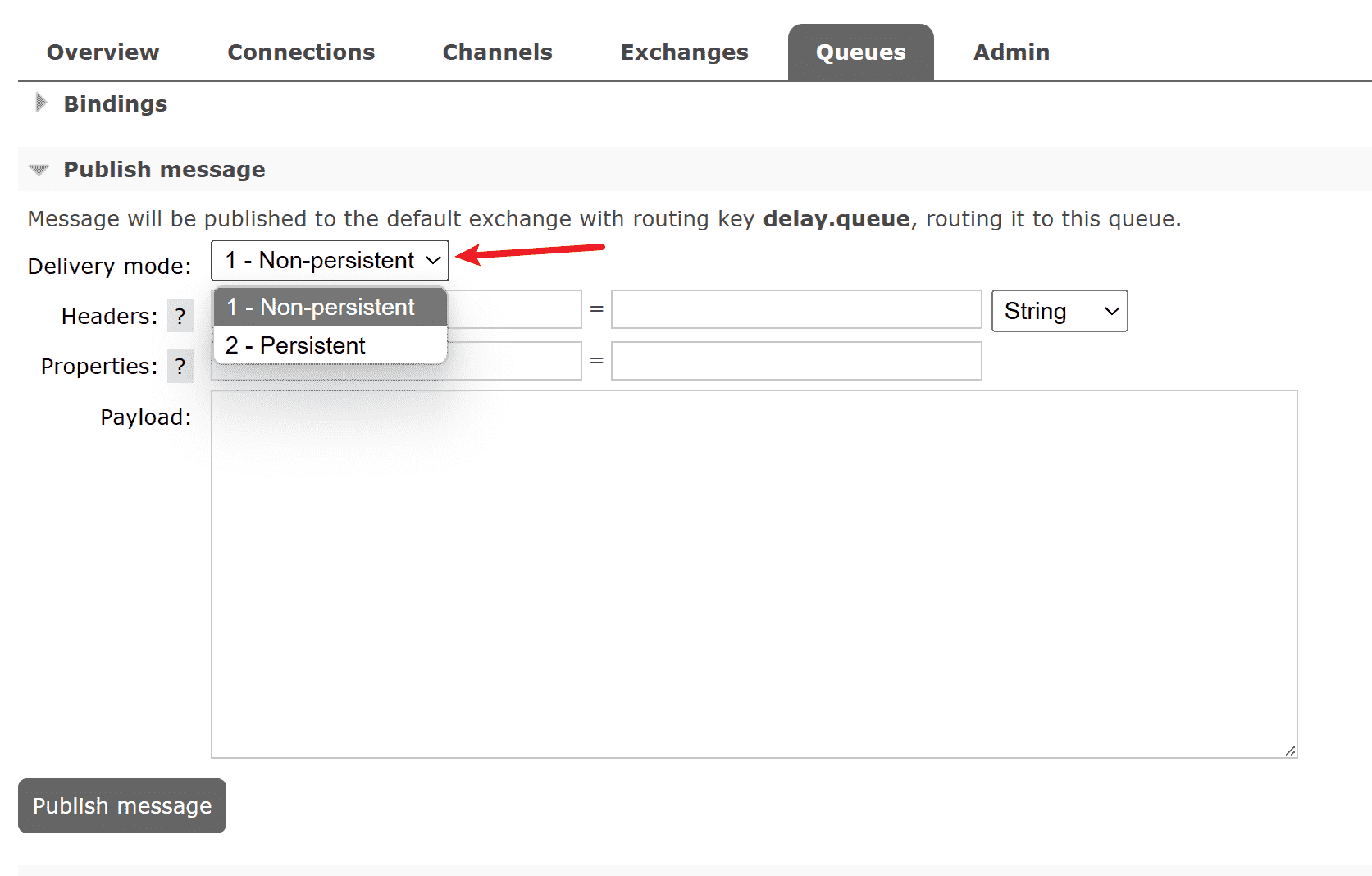Screen dimensions: 1372x876
Task: Open the String header type dropdown
Action: point(1059,312)
